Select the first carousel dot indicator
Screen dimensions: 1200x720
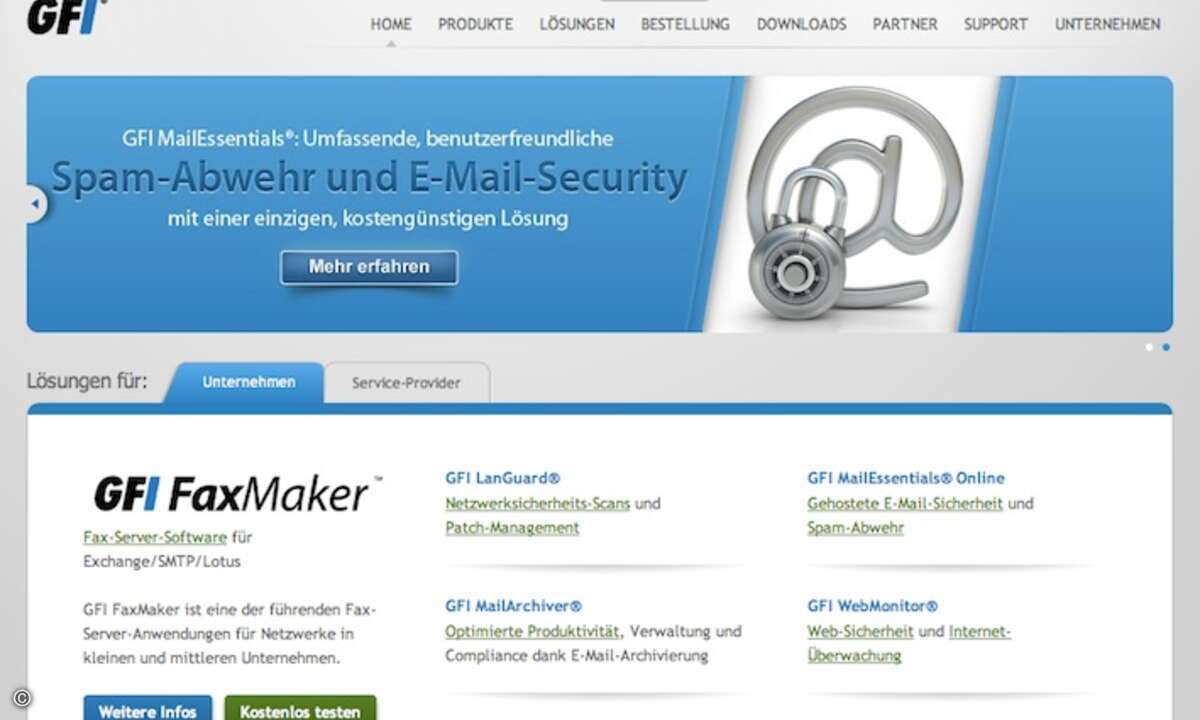(1149, 347)
